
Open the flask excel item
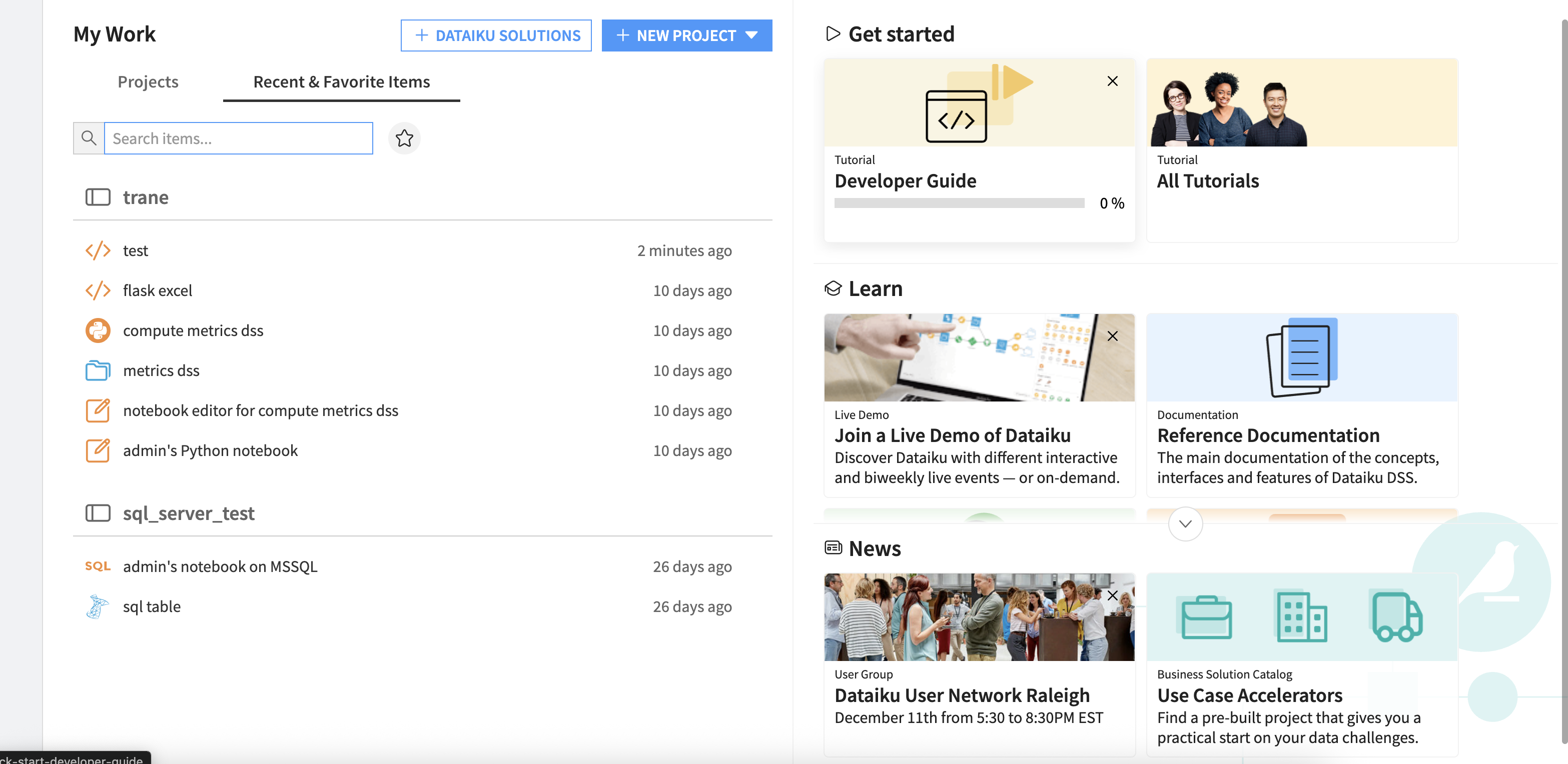coord(157,291)
